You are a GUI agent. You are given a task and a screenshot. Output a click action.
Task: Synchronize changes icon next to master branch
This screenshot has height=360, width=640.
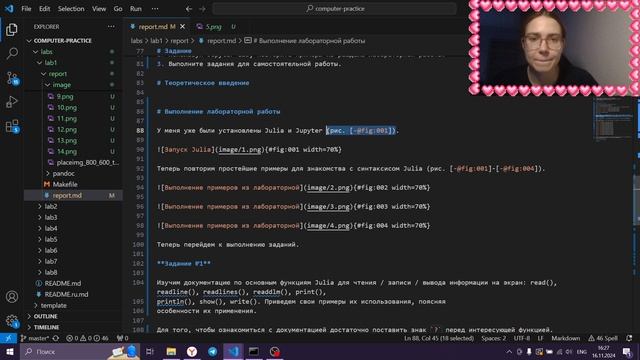pyautogui.click(x=56, y=338)
